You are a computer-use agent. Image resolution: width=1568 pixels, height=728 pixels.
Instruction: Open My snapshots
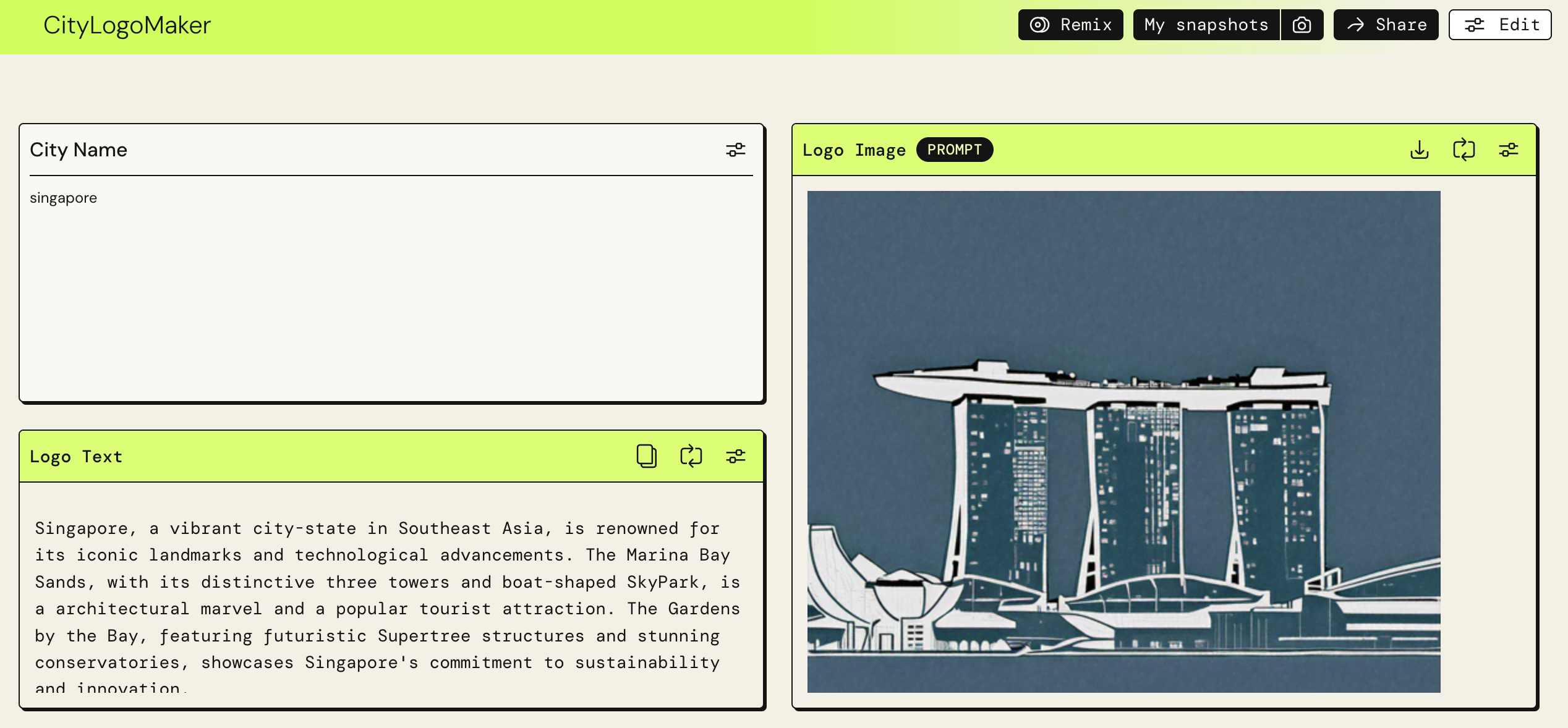click(1206, 25)
